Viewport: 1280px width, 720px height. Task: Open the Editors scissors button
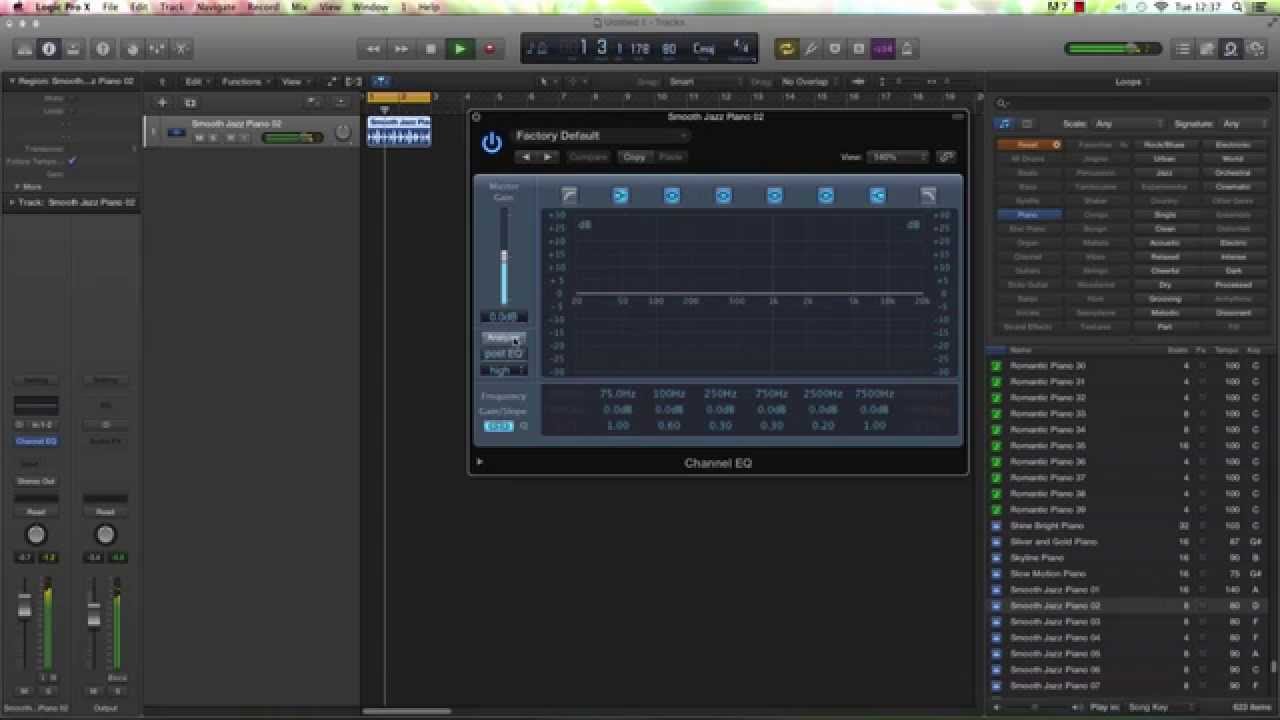181,49
